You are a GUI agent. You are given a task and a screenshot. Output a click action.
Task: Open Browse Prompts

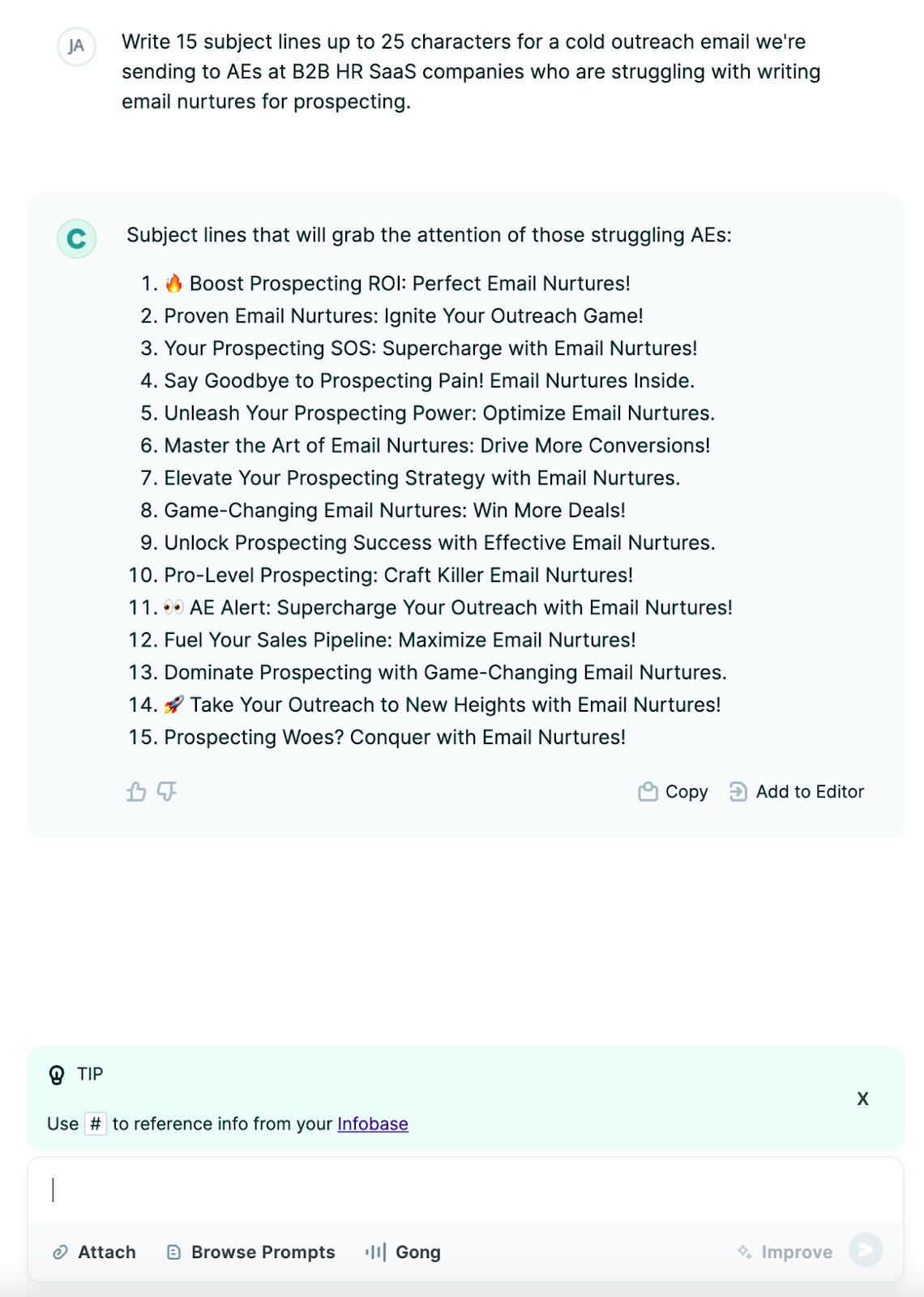[x=263, y=1252]
